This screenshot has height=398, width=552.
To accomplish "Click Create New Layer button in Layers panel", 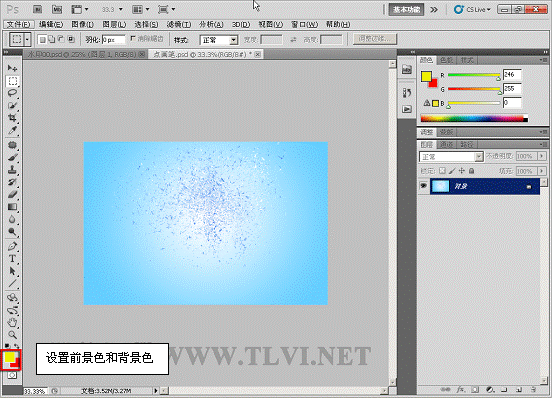I will click(x=519, y=390).
